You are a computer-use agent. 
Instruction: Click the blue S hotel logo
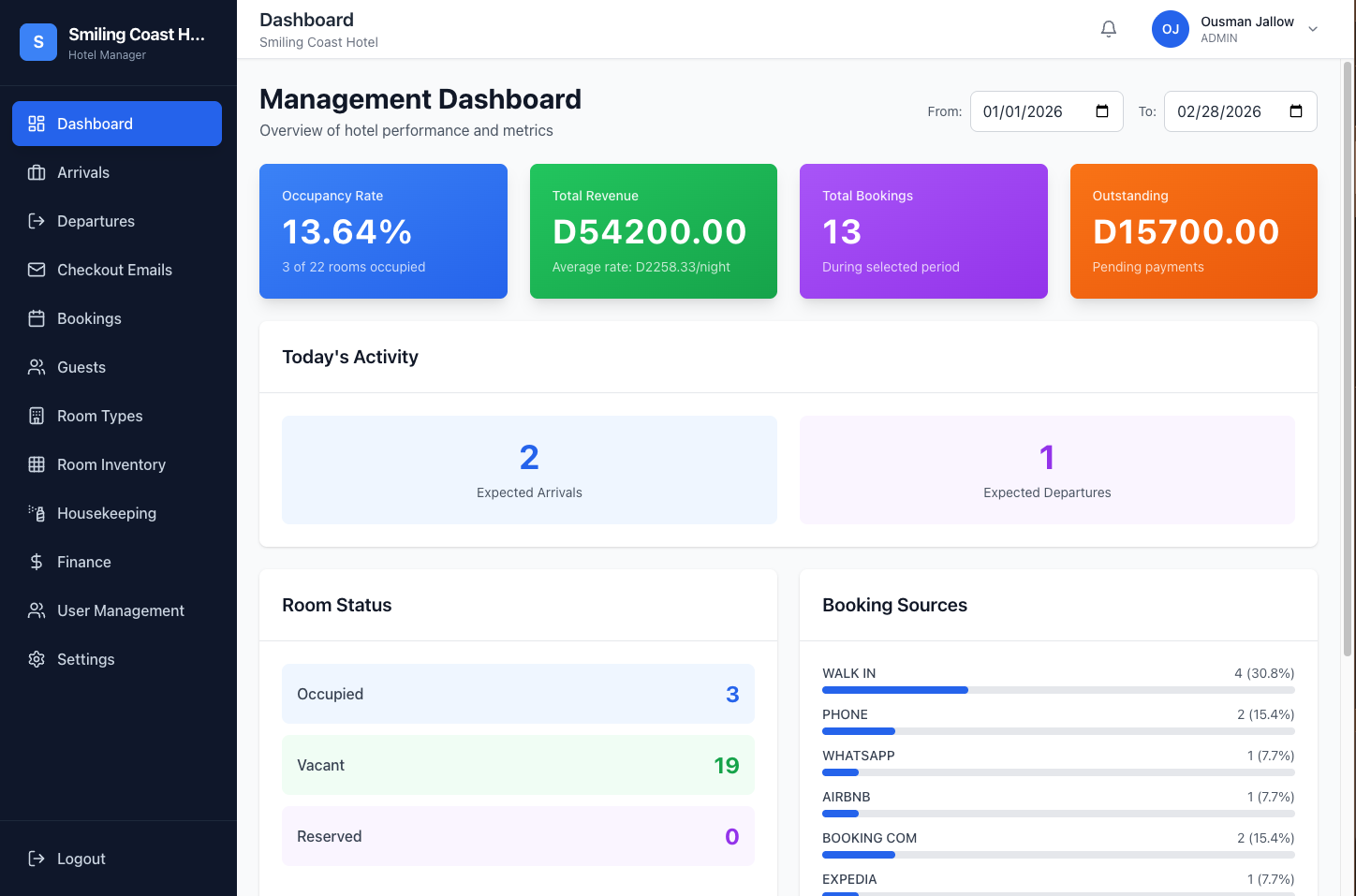[38, 42]
